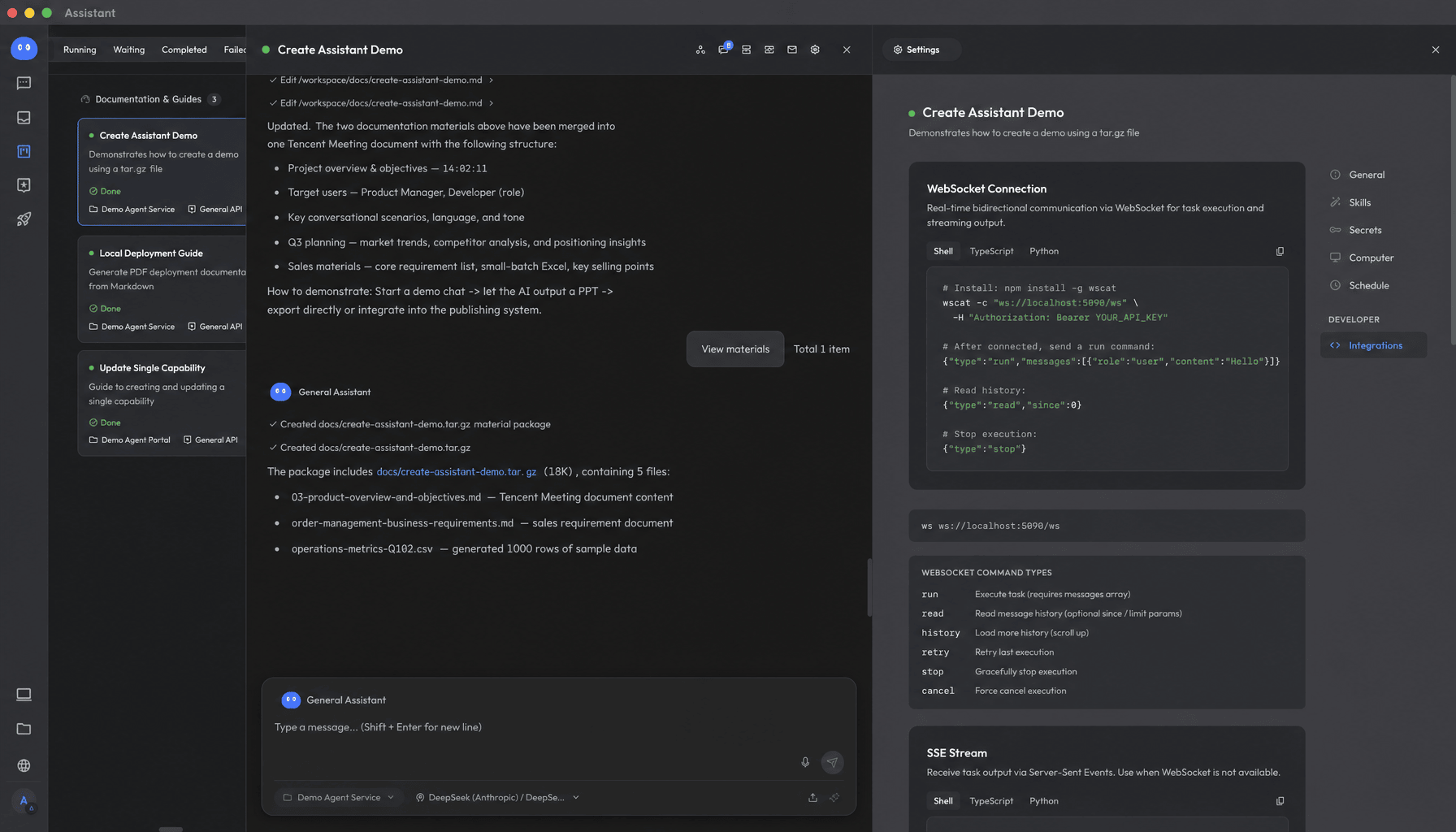
Task: Open the Demo Agent Service workspace dropdown
Action: coord(338,798)
